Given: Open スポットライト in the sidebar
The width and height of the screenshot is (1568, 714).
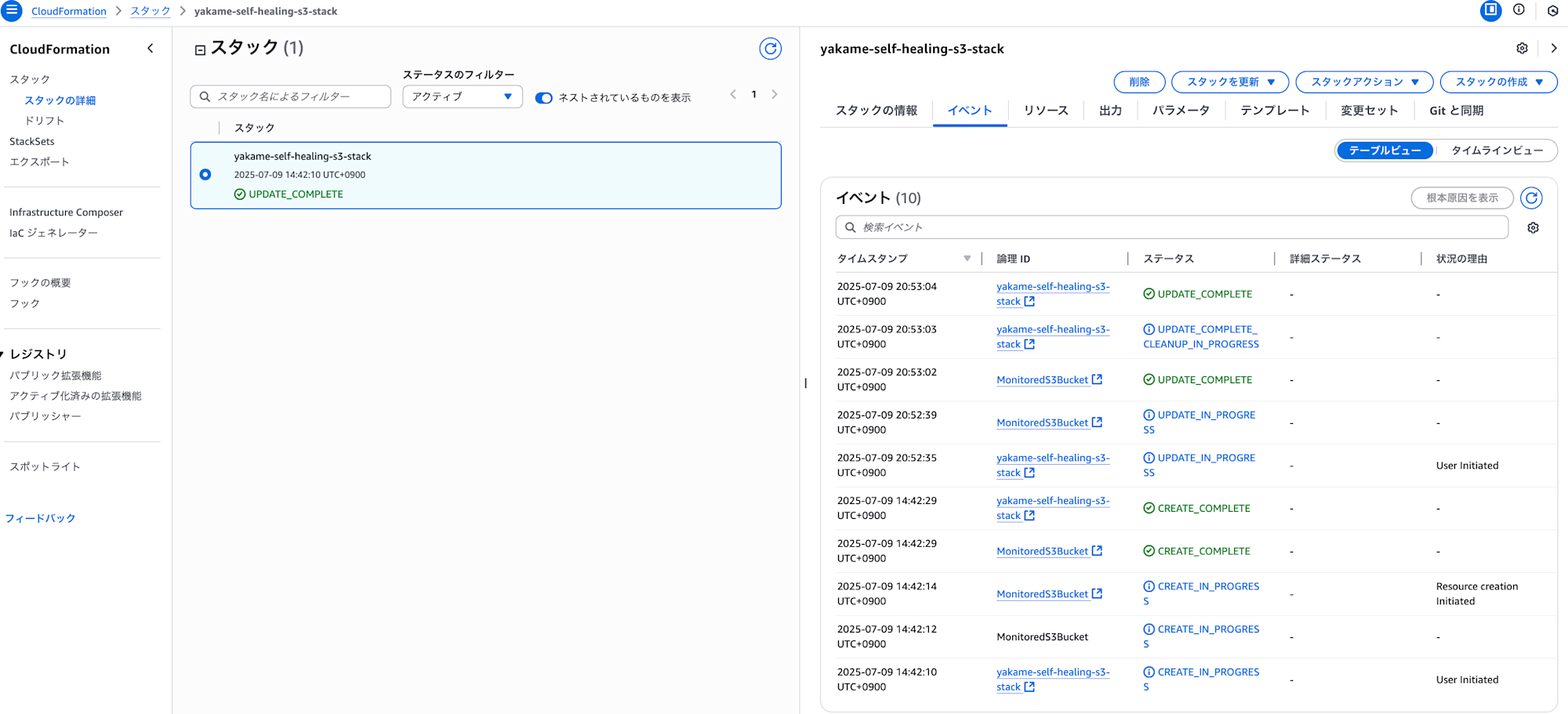Looking at the screenshot, I should pyautogui.click(x=45, y=466).
